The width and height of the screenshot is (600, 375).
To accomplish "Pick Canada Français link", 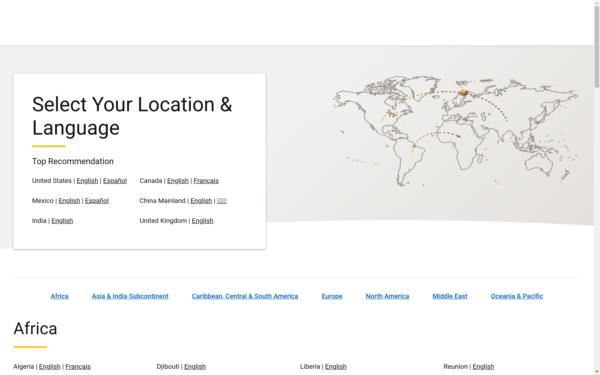I will coord(206,181).
